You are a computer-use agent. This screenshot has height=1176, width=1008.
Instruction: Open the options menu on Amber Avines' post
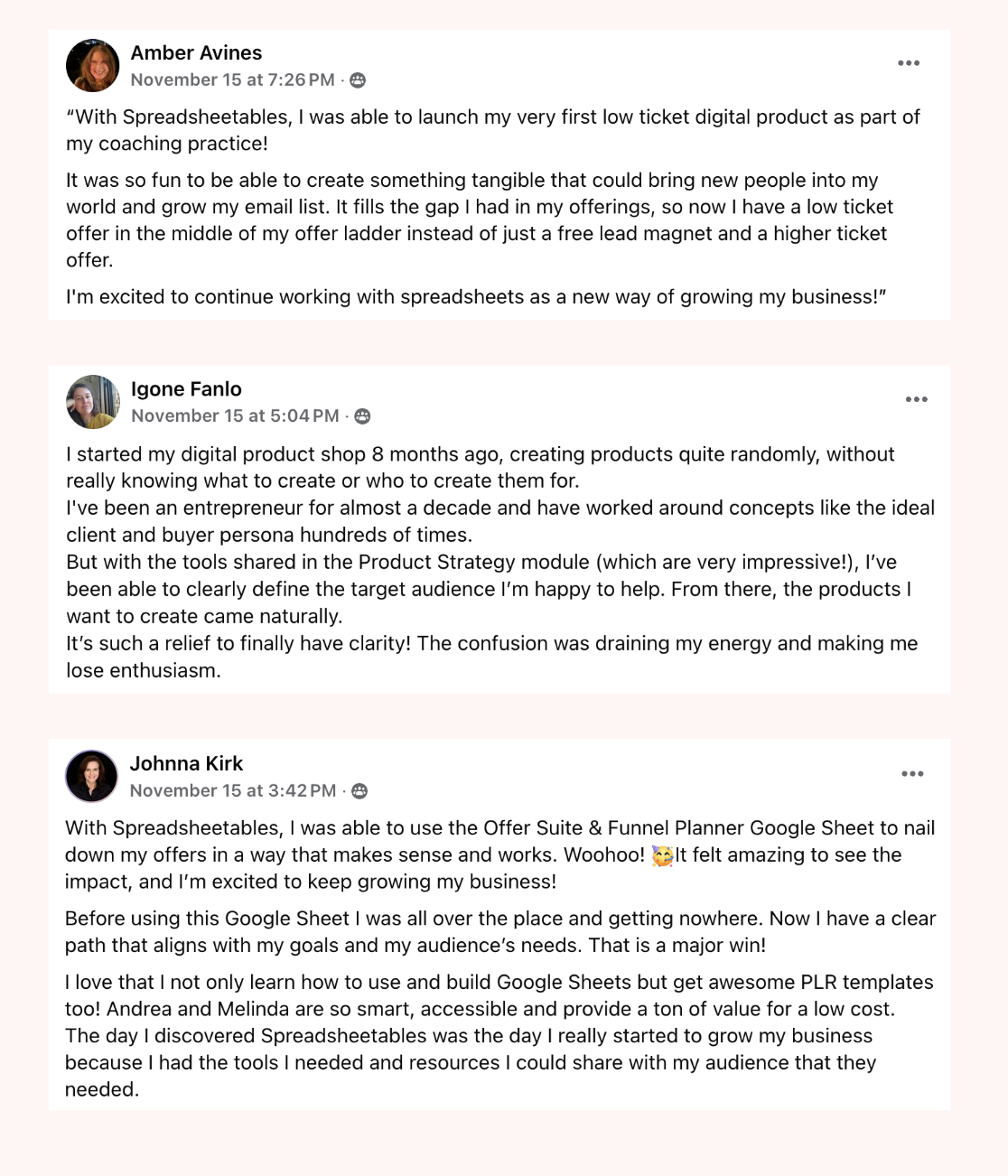909,63
